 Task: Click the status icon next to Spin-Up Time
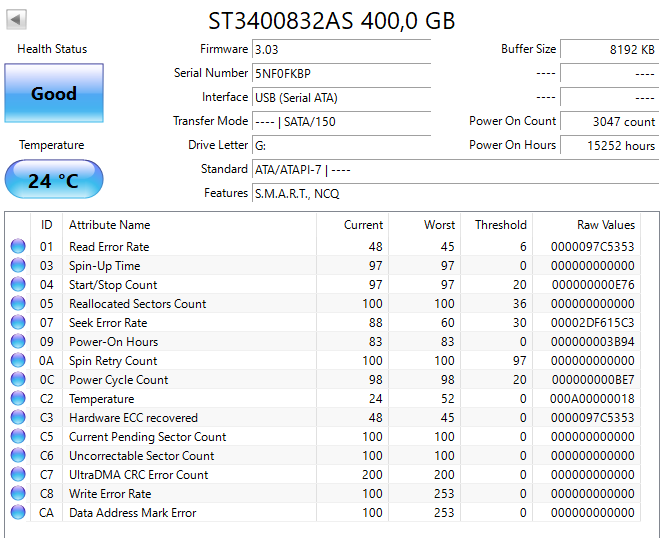[x=18, y=266]
